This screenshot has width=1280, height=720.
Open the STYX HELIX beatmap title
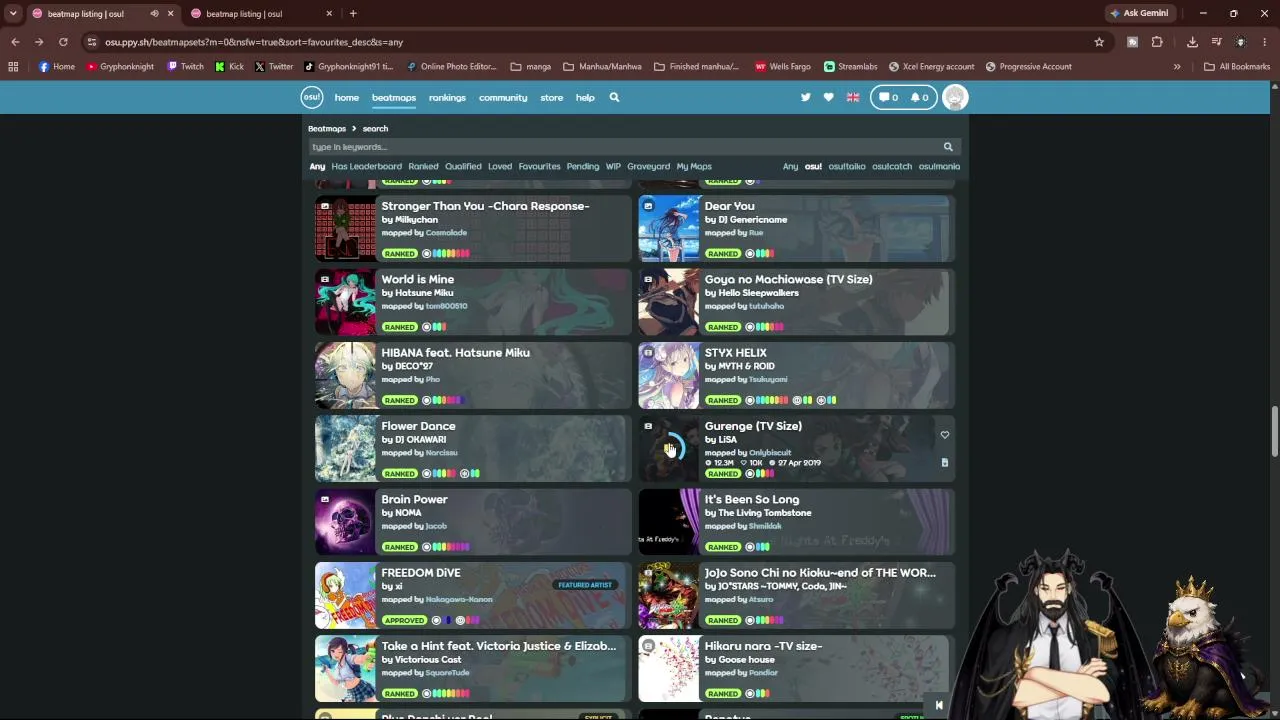coord(736,353)
